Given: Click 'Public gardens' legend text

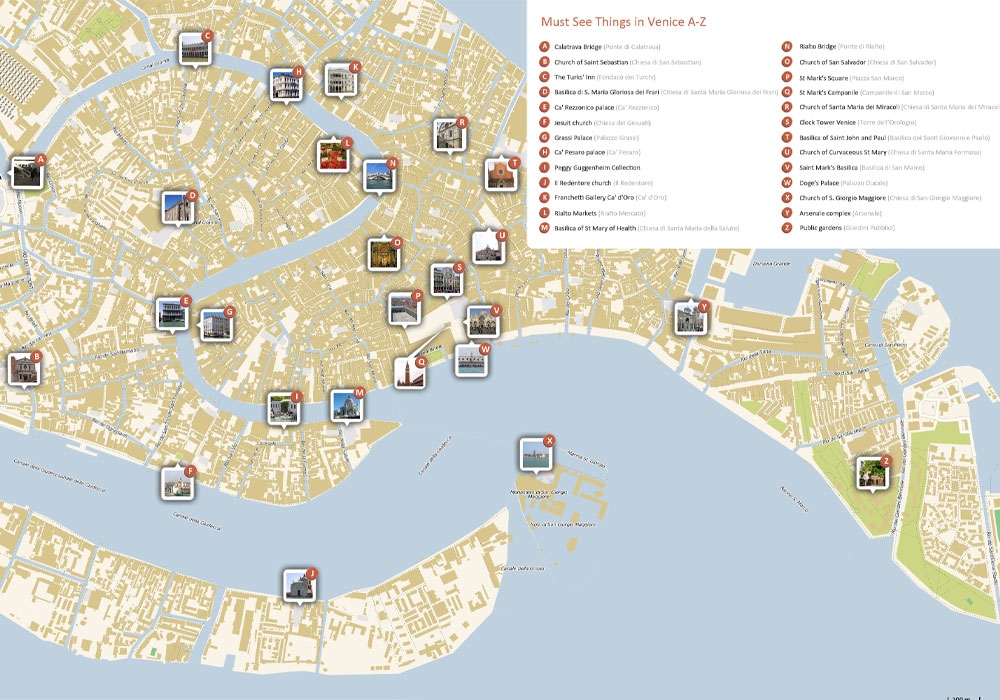Looking at the screenshot, I should click(821, 228).
